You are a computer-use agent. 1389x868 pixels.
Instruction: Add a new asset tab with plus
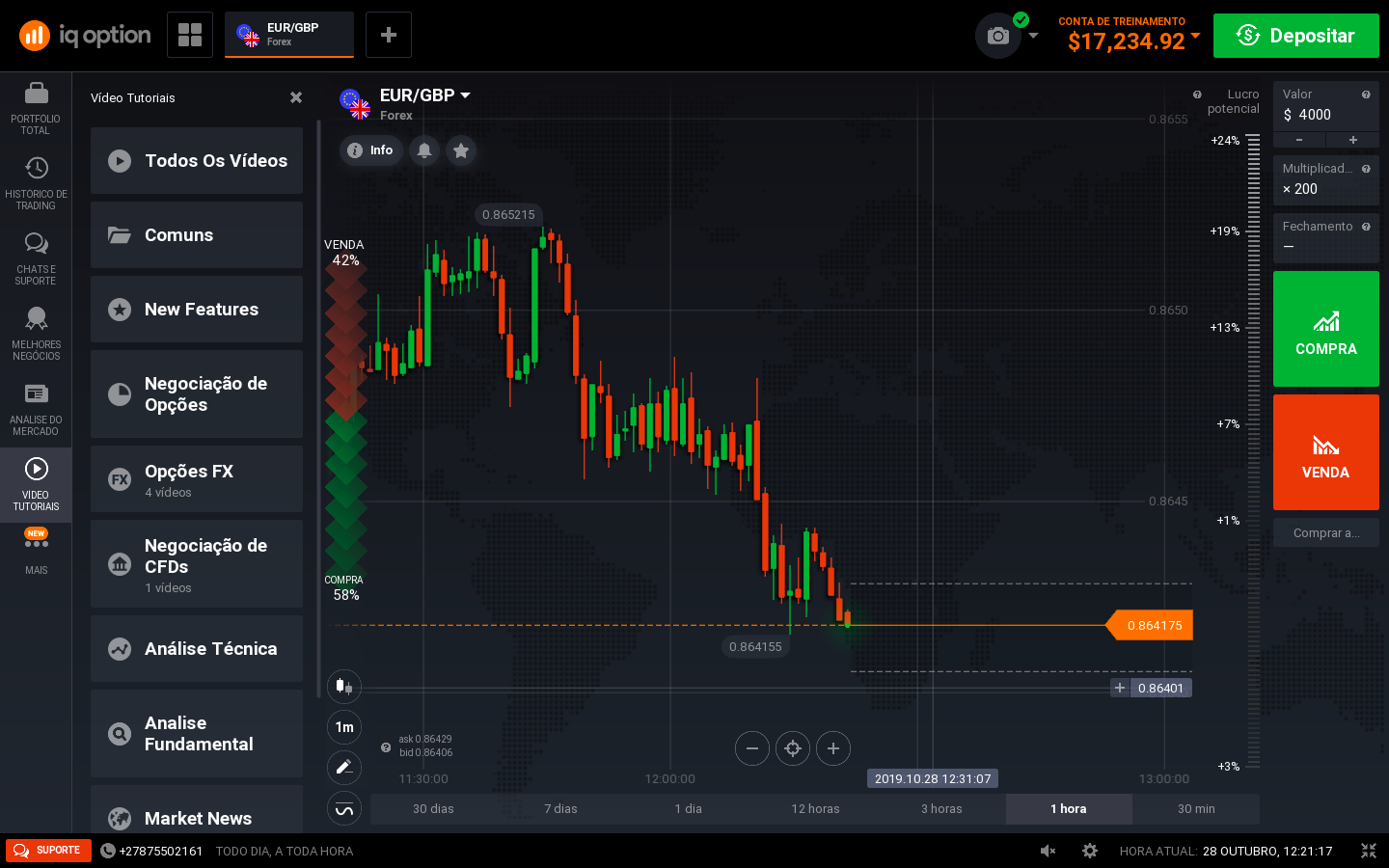389,35
